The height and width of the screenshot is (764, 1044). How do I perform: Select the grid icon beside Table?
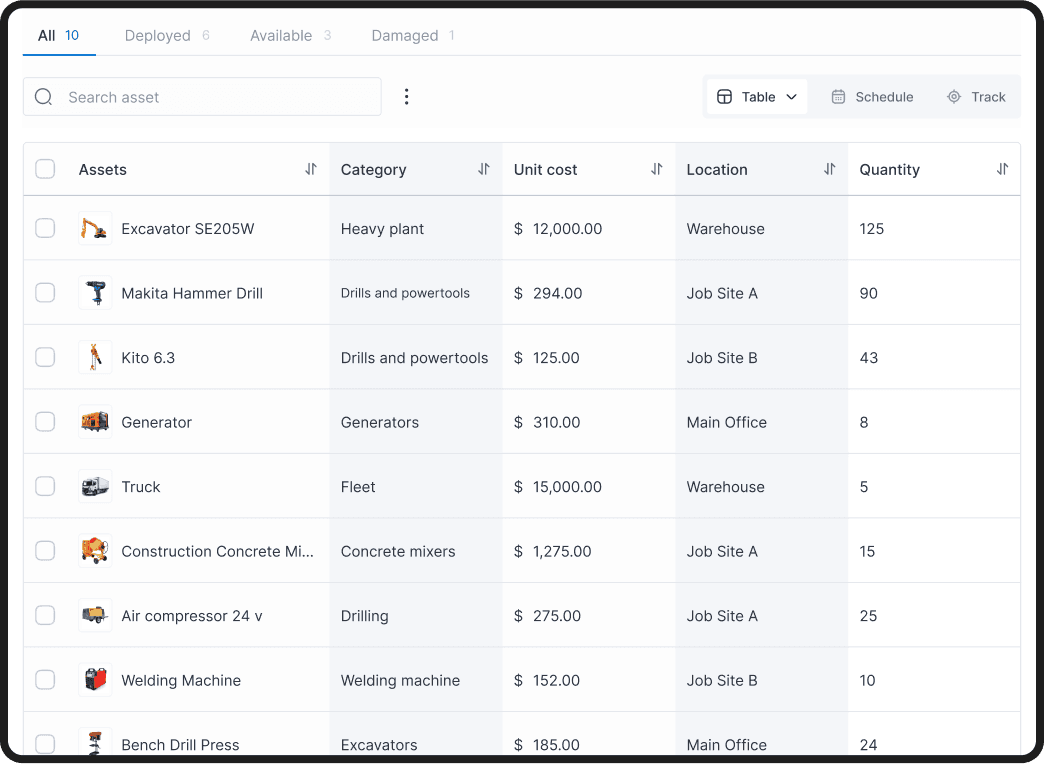723,96
